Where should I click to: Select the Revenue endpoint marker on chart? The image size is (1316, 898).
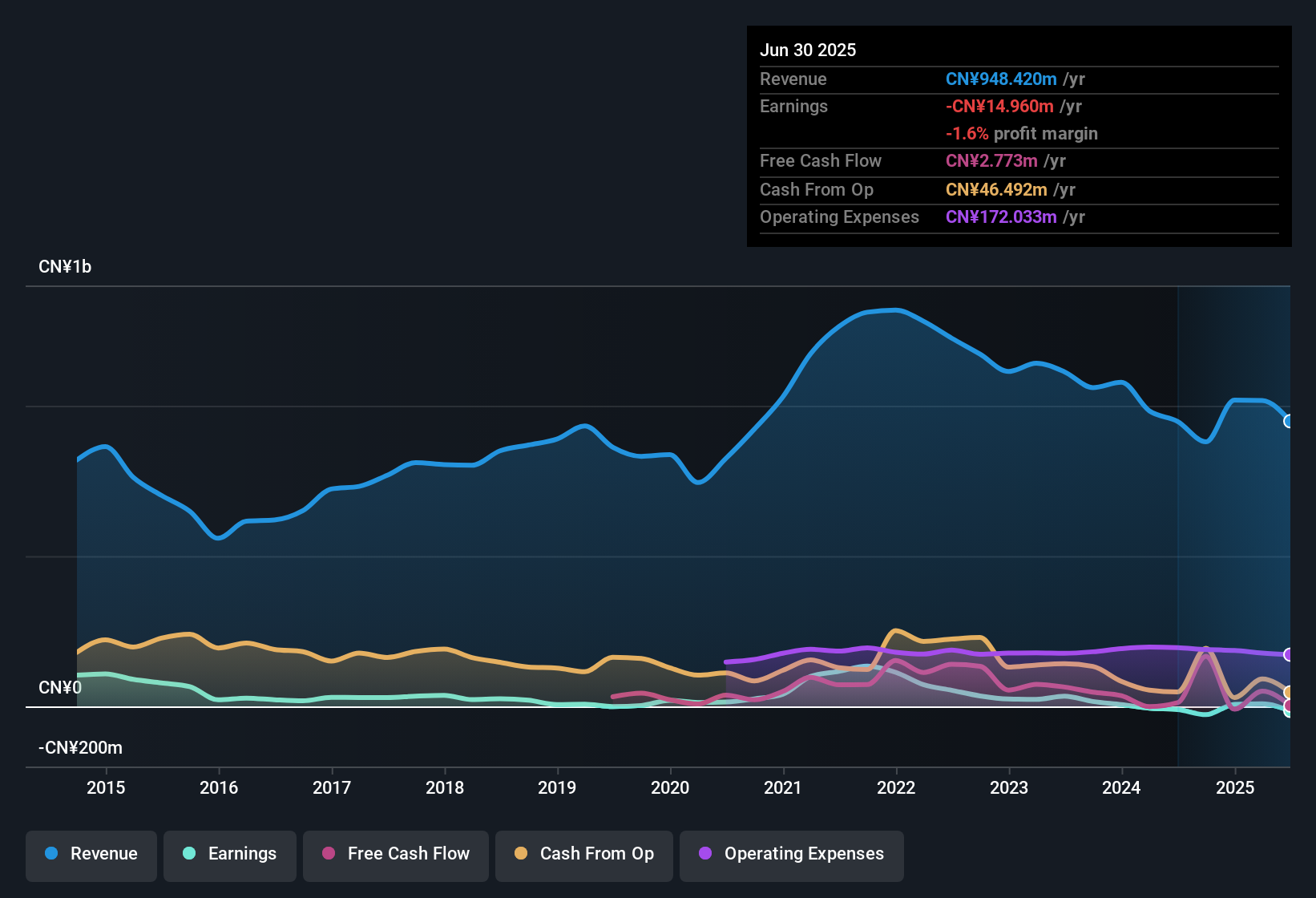1288,421
